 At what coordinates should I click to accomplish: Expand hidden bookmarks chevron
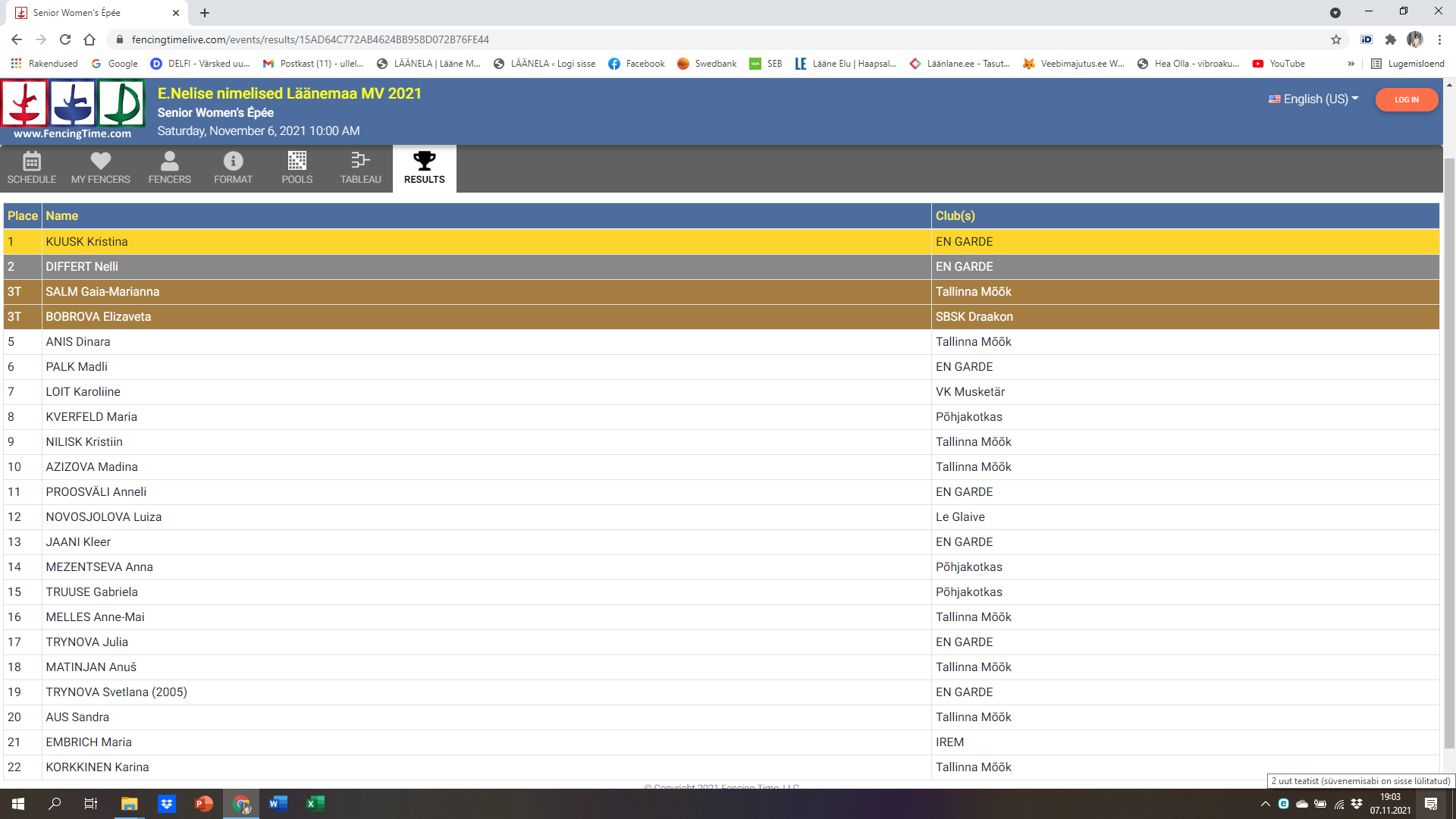point(1351,64)
